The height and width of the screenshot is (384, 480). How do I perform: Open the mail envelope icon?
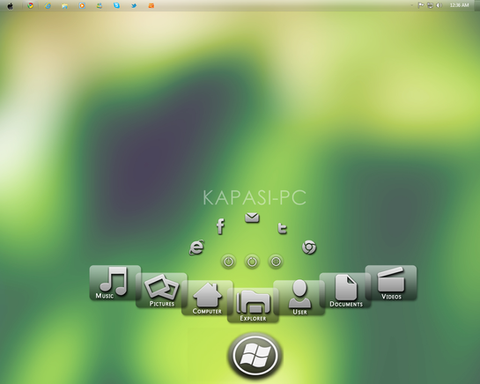coord(252,218)
